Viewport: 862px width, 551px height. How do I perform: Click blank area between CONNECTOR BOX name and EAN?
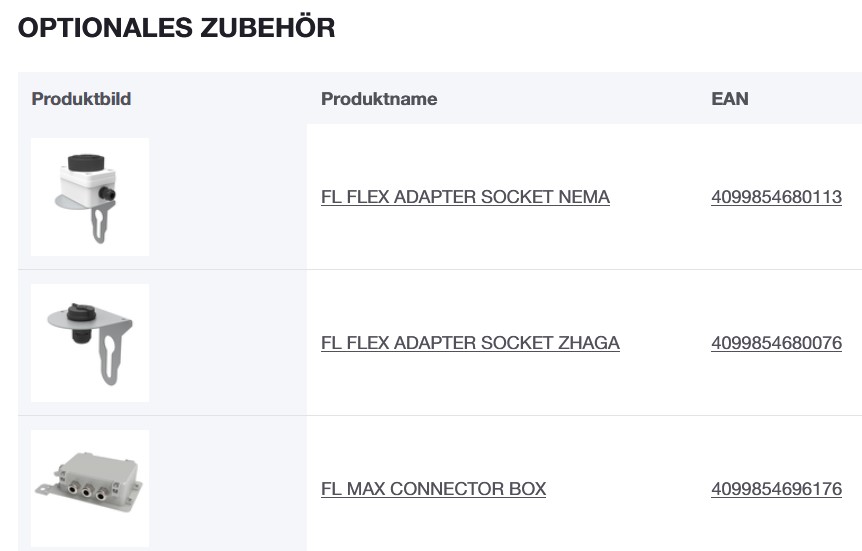coord(630,489)
